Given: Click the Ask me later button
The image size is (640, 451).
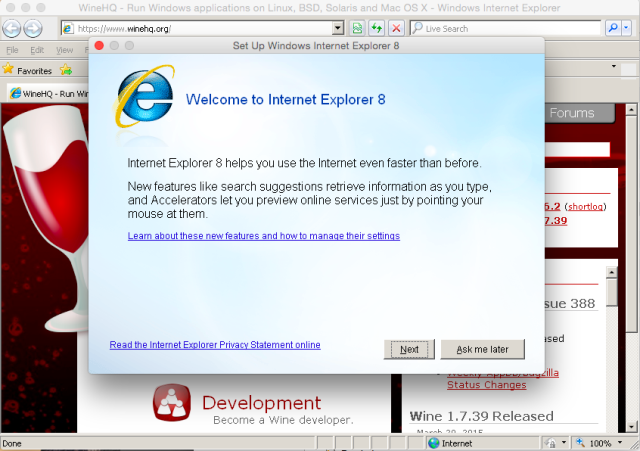Looking at the screenshot, I should 482,349.
